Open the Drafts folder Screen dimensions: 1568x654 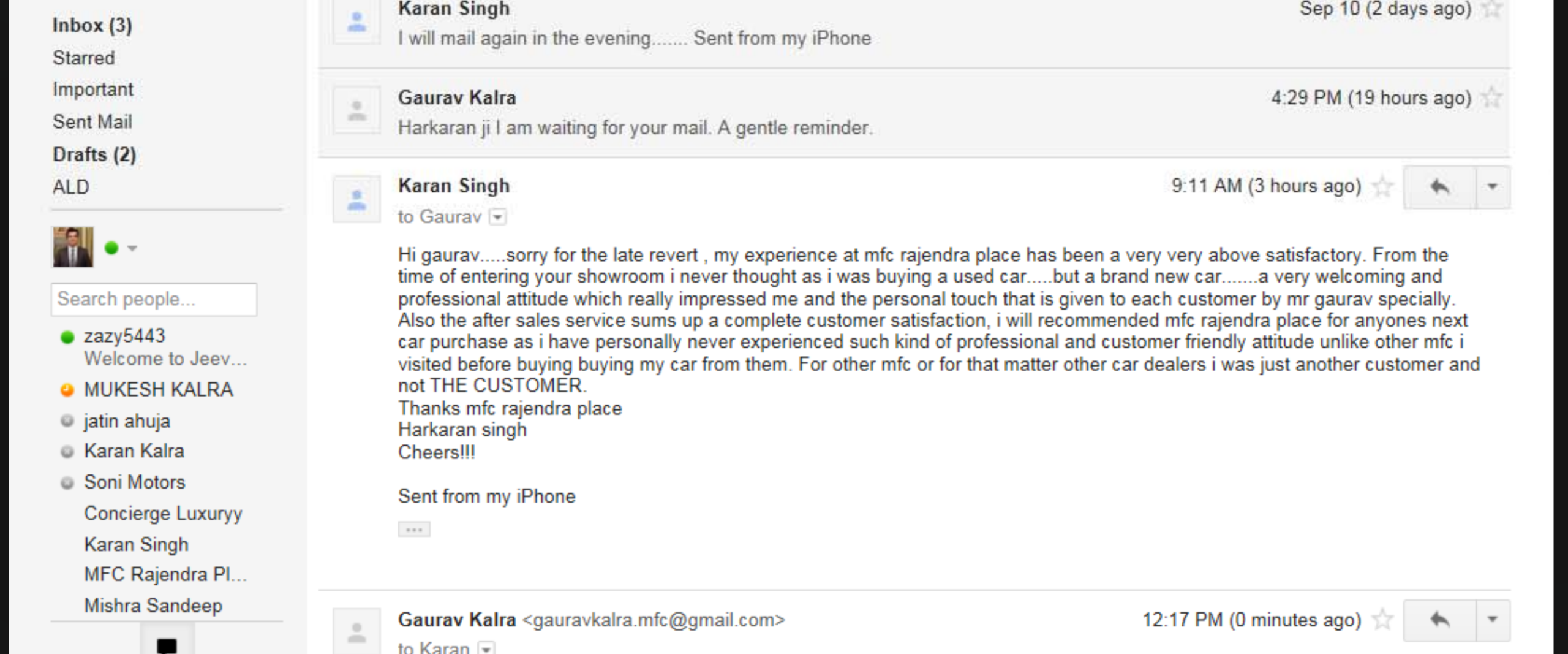point(94,154)
